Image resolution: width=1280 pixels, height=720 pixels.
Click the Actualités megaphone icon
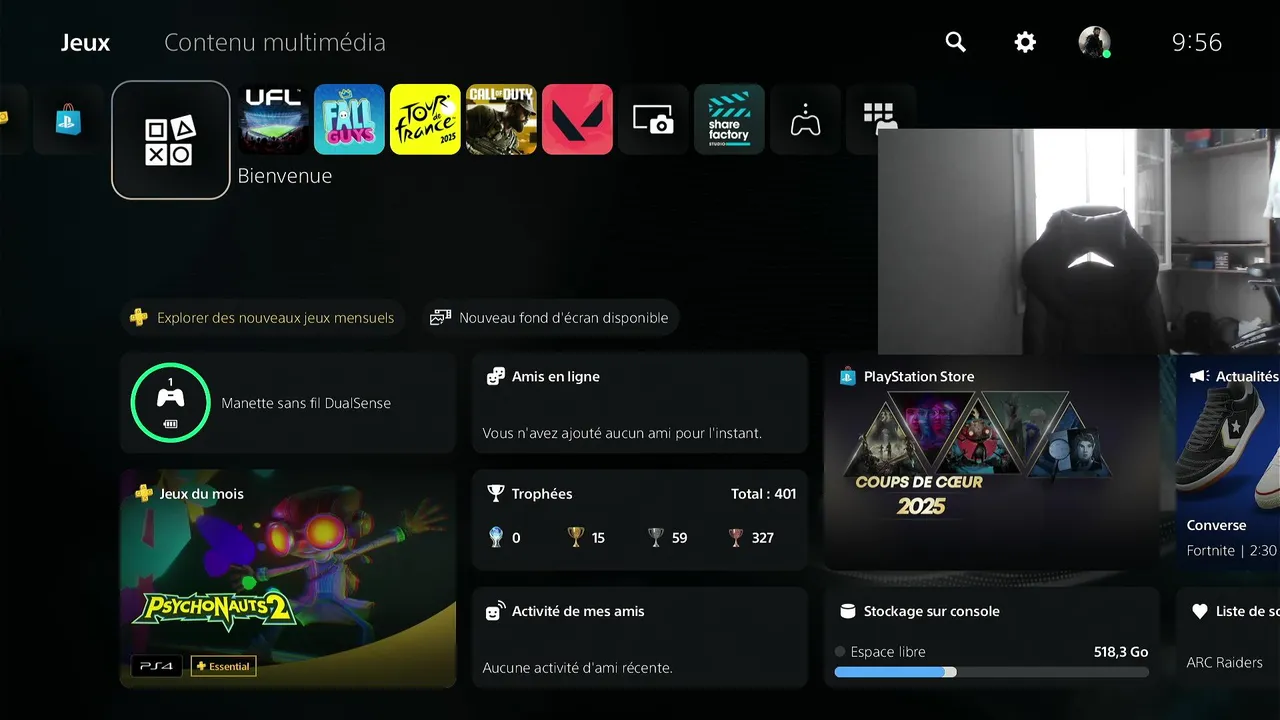(x=1199, y=376)
